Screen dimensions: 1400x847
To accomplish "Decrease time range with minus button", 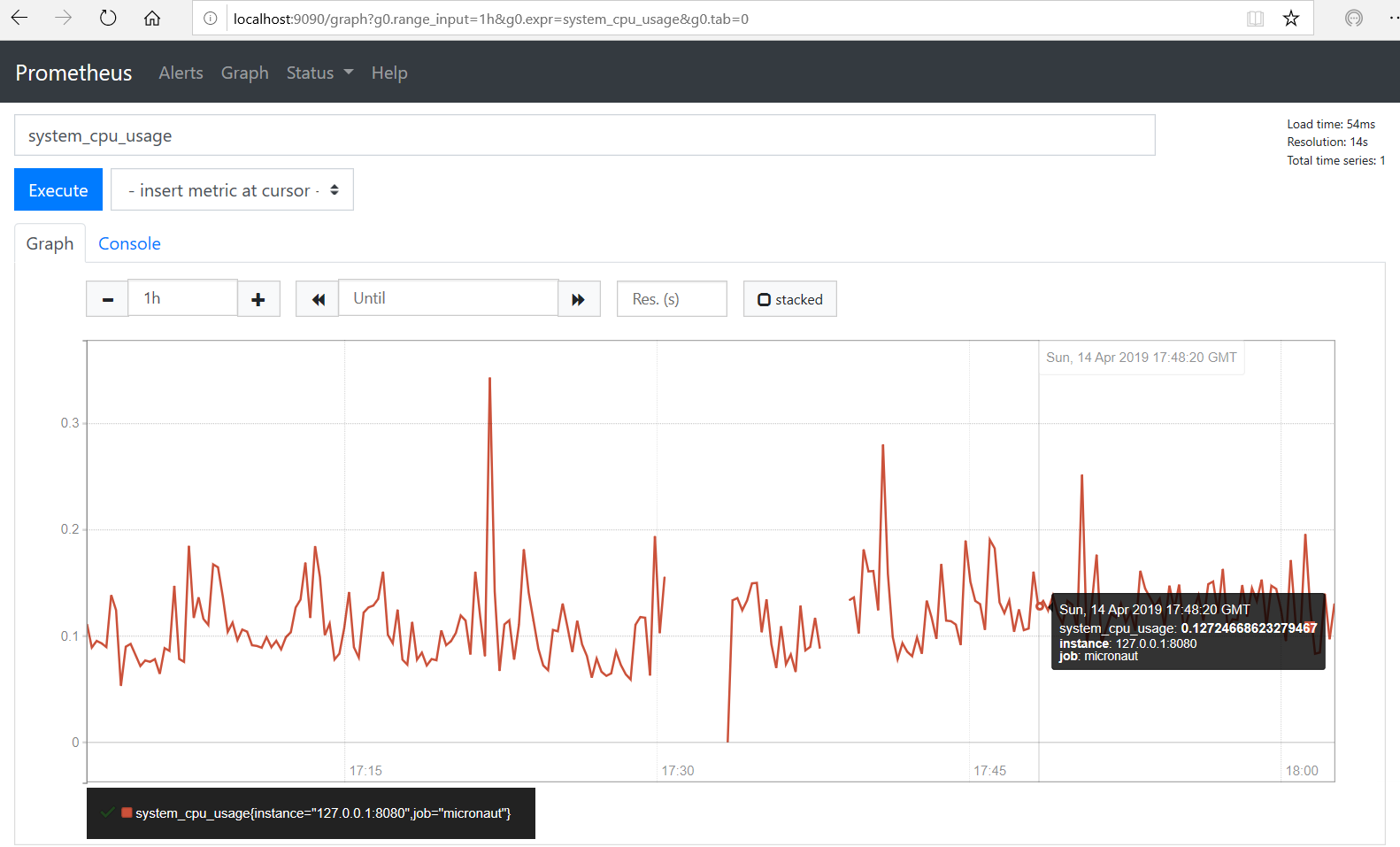I will point(108,299).
